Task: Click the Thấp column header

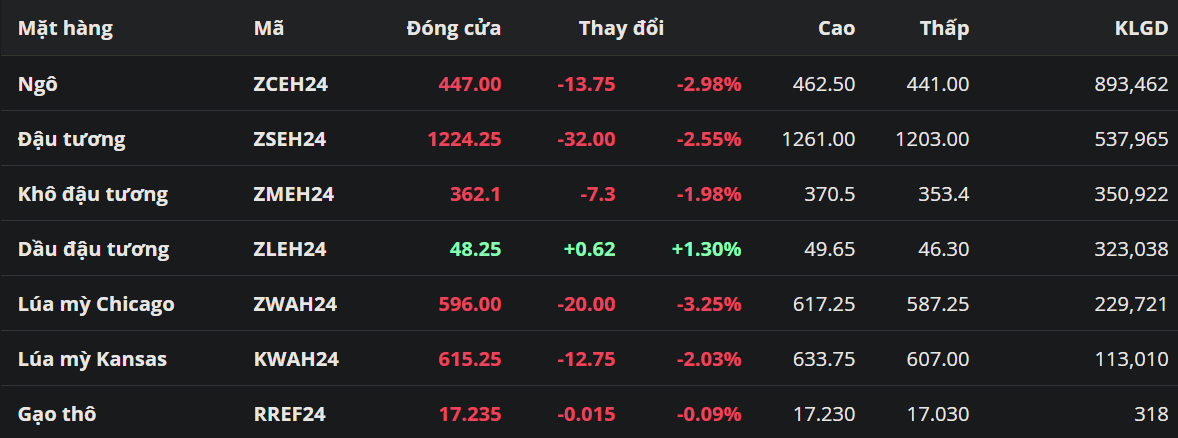Action: tap(944, 28)
